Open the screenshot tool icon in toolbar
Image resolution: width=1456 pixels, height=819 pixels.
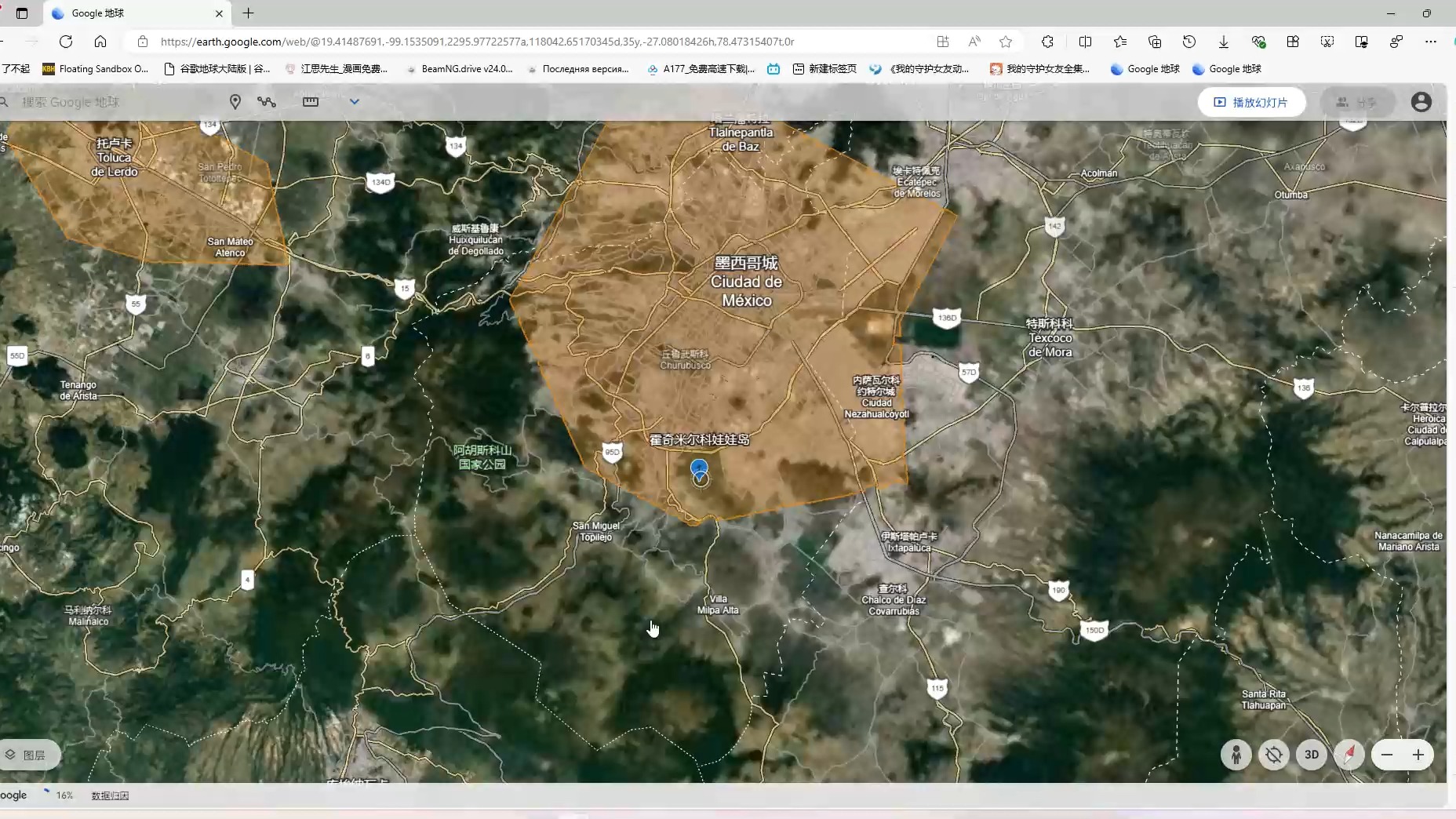[1327, 42]
